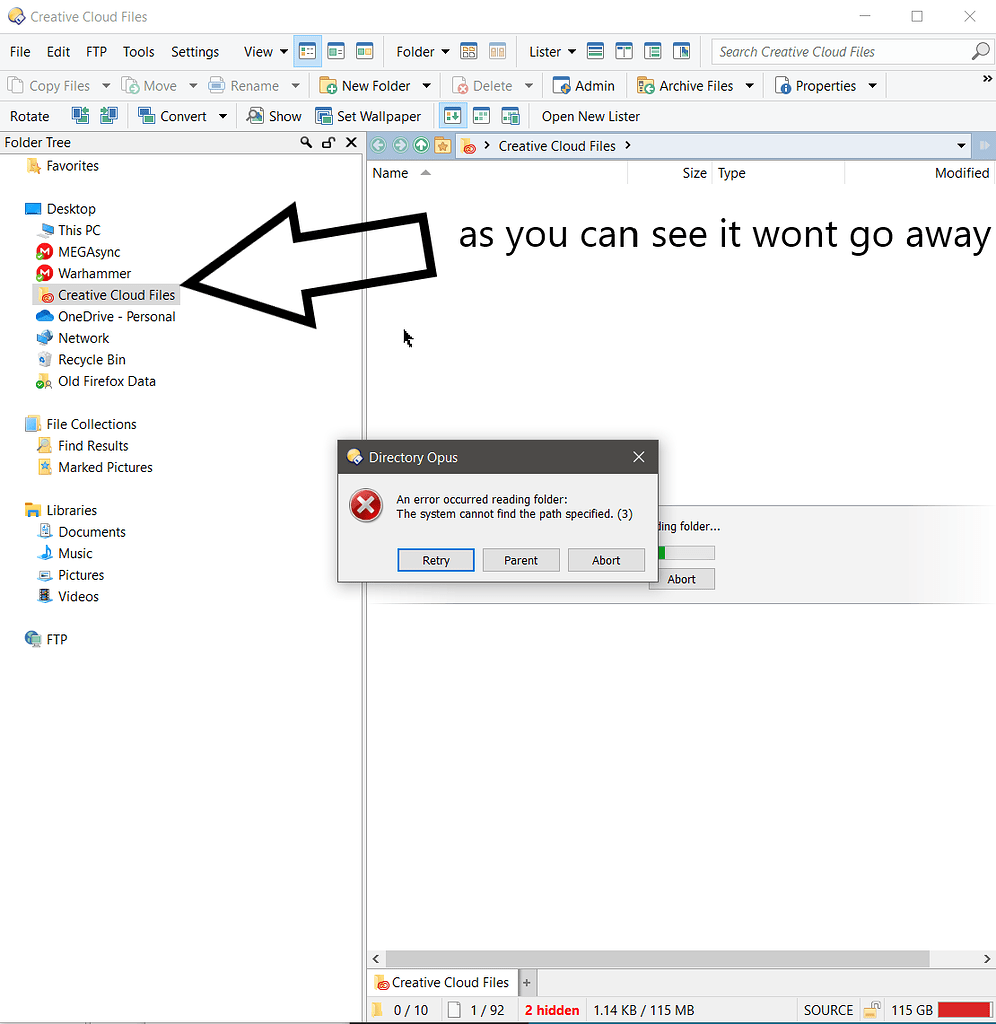The width and height of the screenshot is (996, 1024).
Task: Click the search icon in Folder Tree header
Action: tap(307, 143)
